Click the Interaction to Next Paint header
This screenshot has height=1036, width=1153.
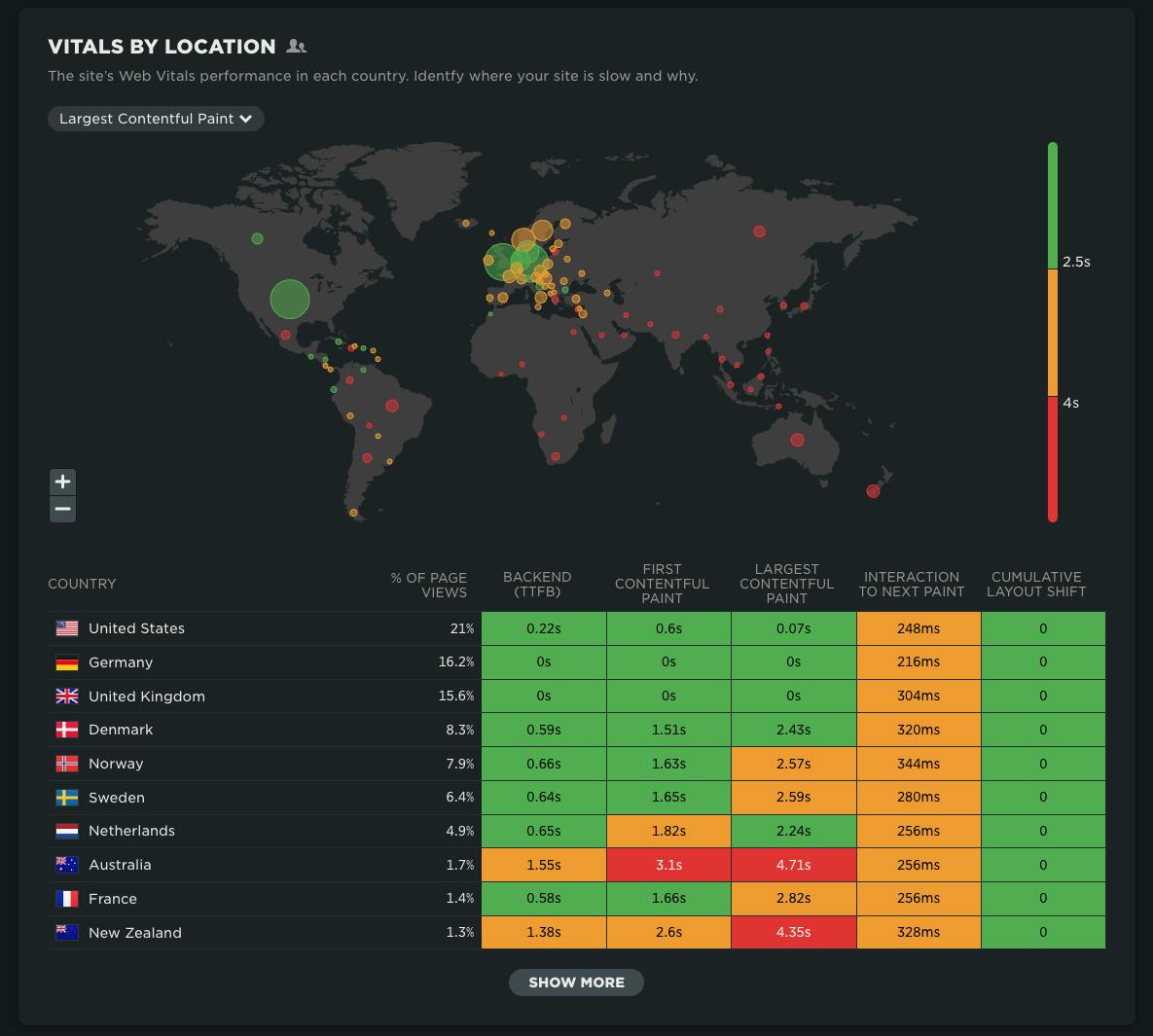tap(911, 584)
